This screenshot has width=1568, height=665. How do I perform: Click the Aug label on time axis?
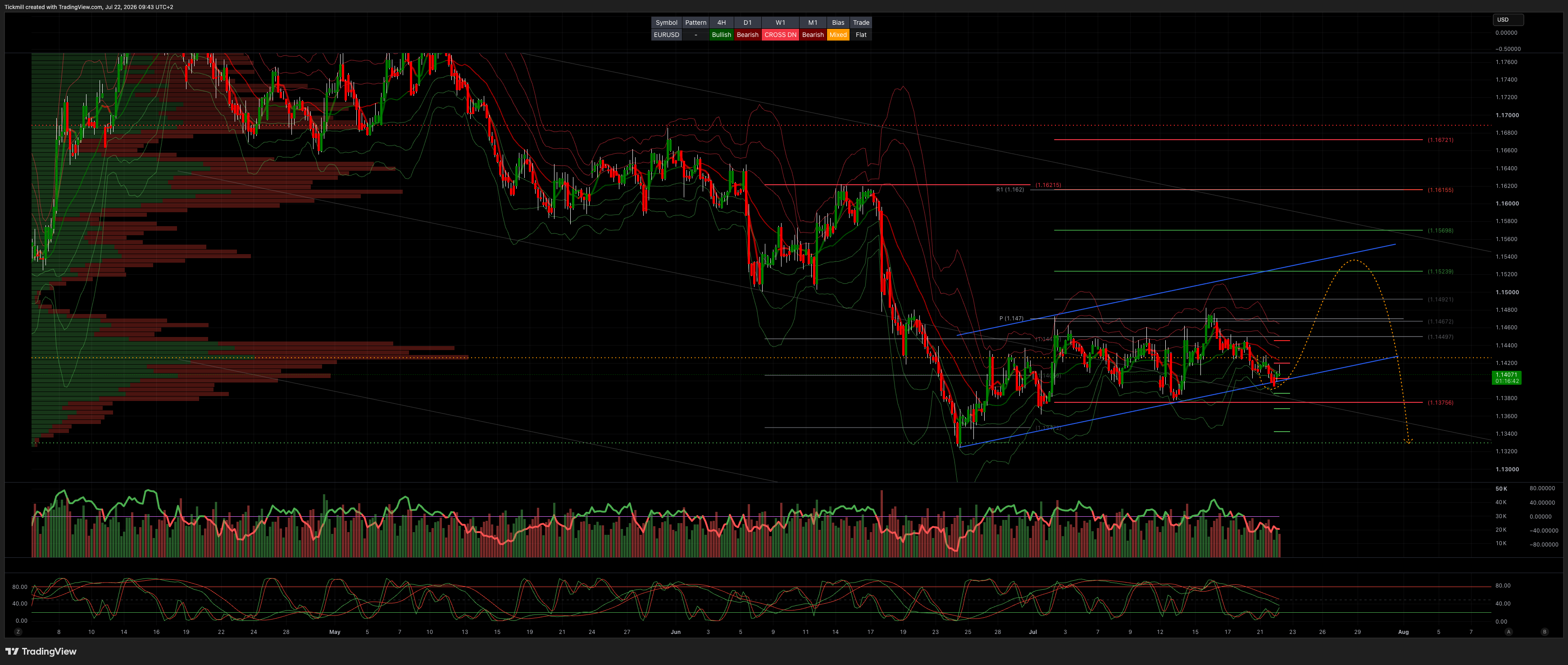pos(1403,632)
